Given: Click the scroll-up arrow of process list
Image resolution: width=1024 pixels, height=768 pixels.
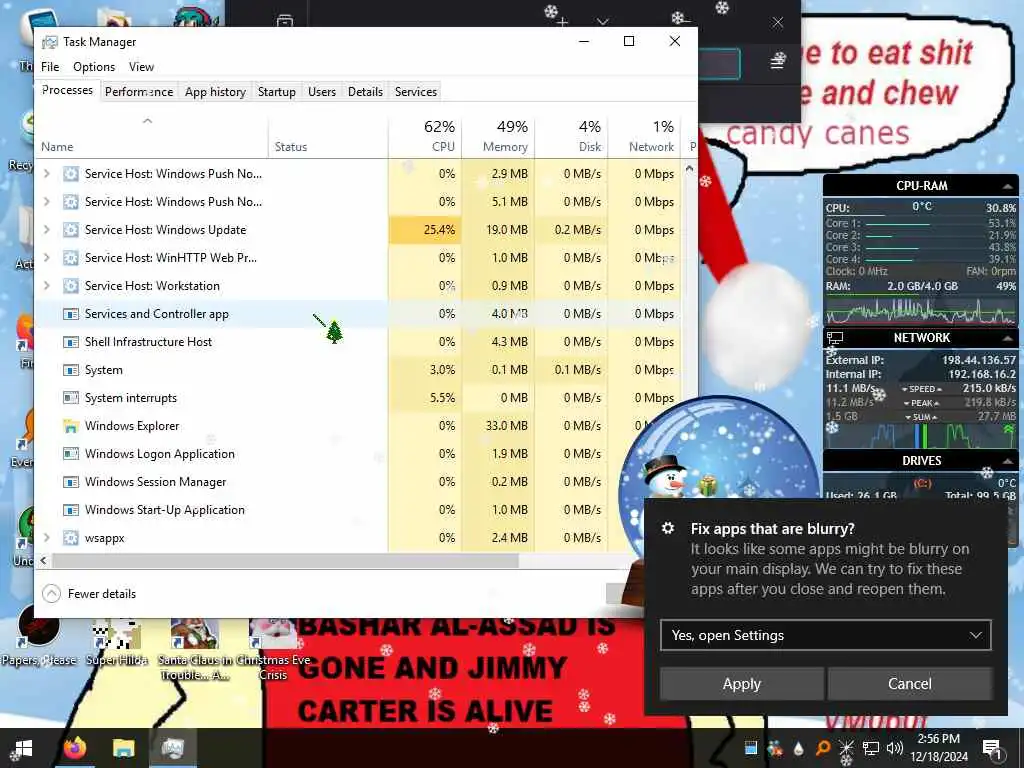Looking at the screenshot, I should point(689,168).
